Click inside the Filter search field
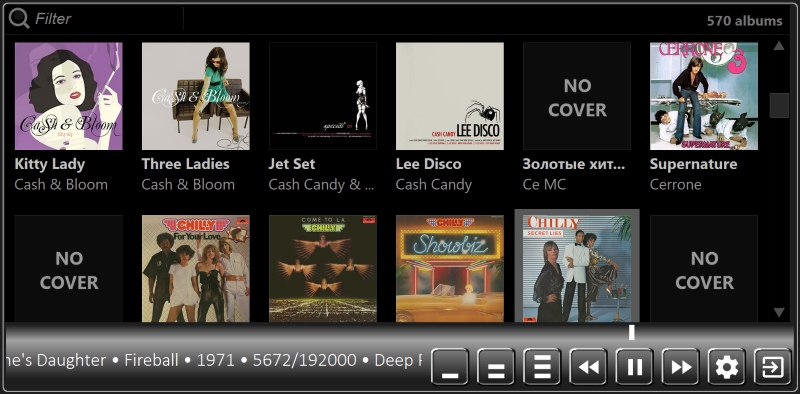This screenshot has height=394, width=800. coord(108,19)
